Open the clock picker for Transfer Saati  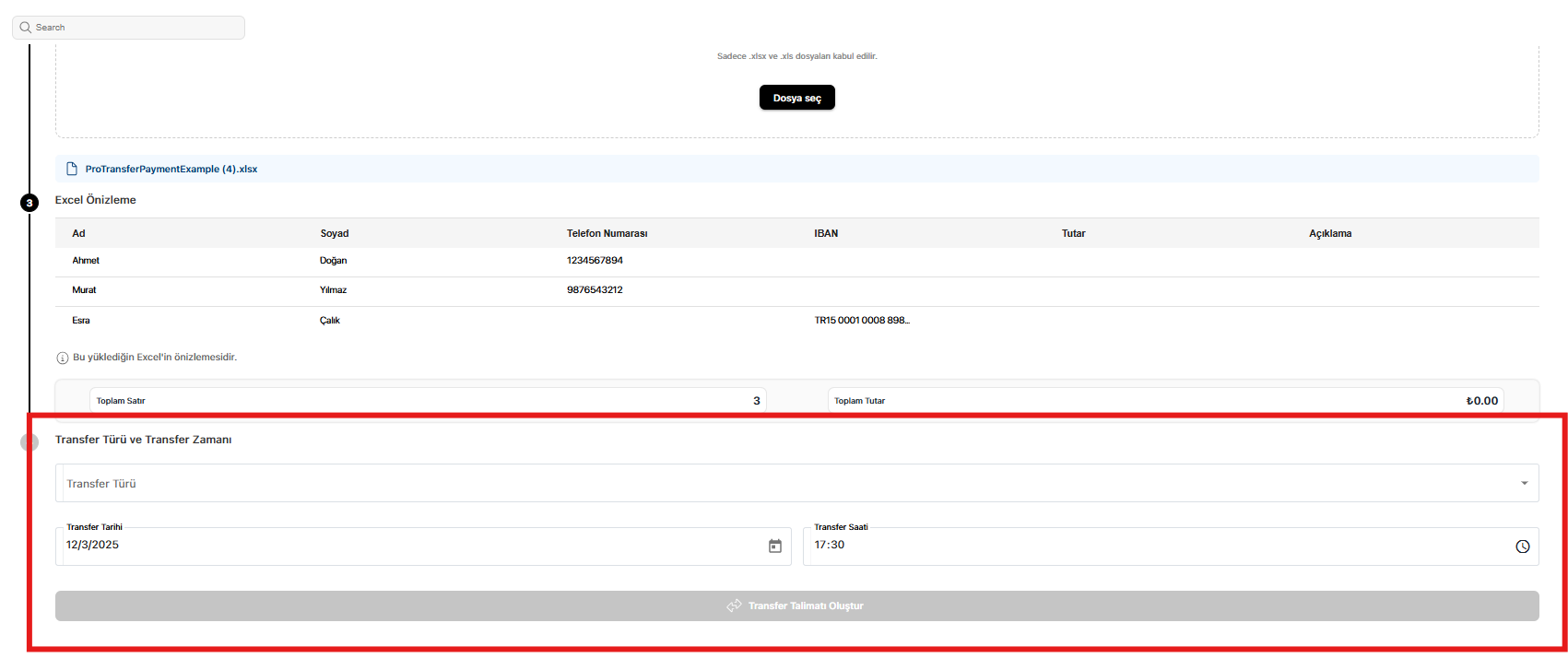(1522, 547)
